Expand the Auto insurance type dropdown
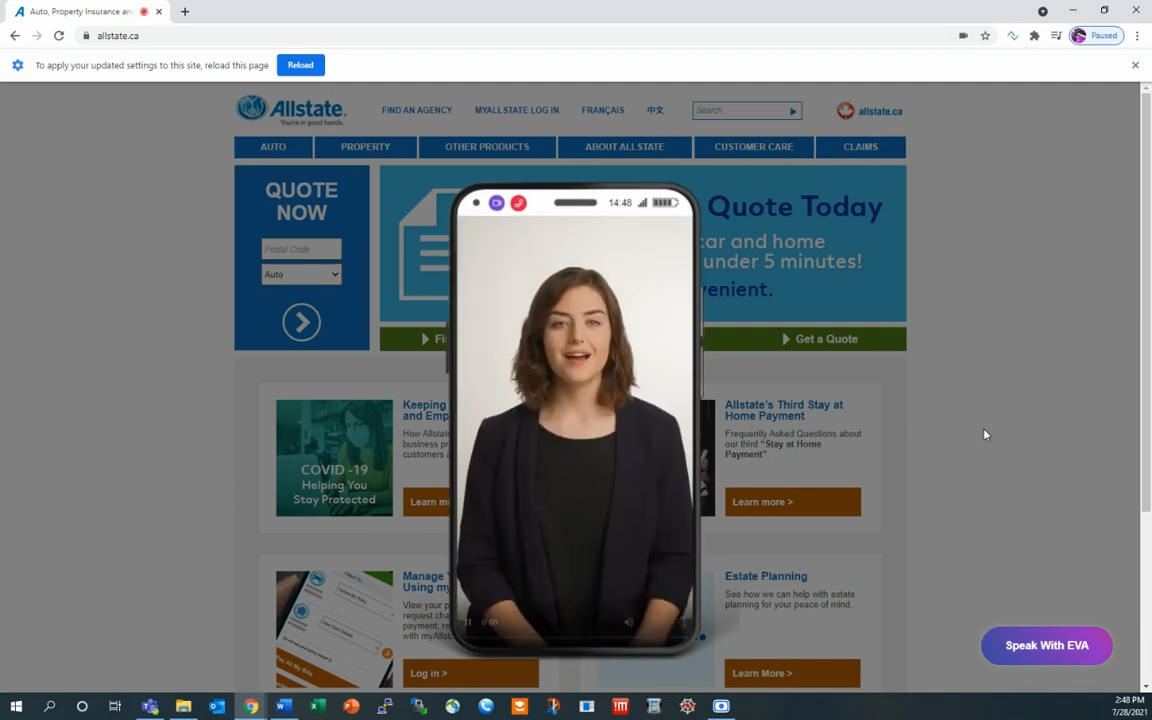 301,274
